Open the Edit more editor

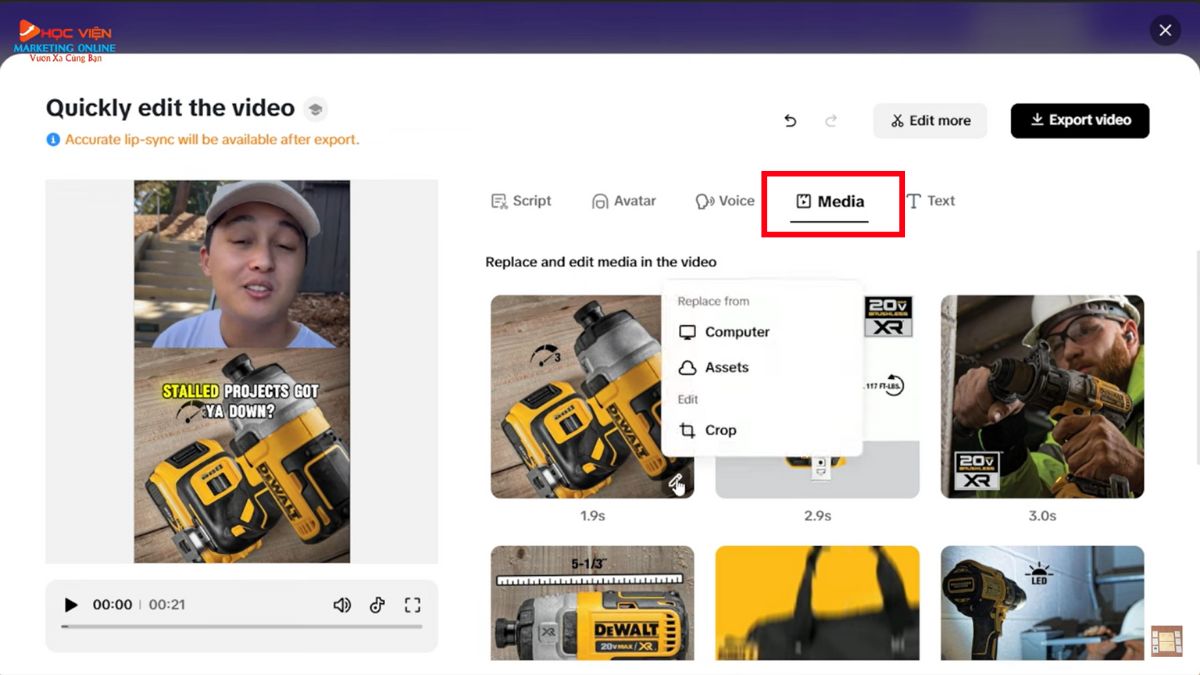[930, 121]
